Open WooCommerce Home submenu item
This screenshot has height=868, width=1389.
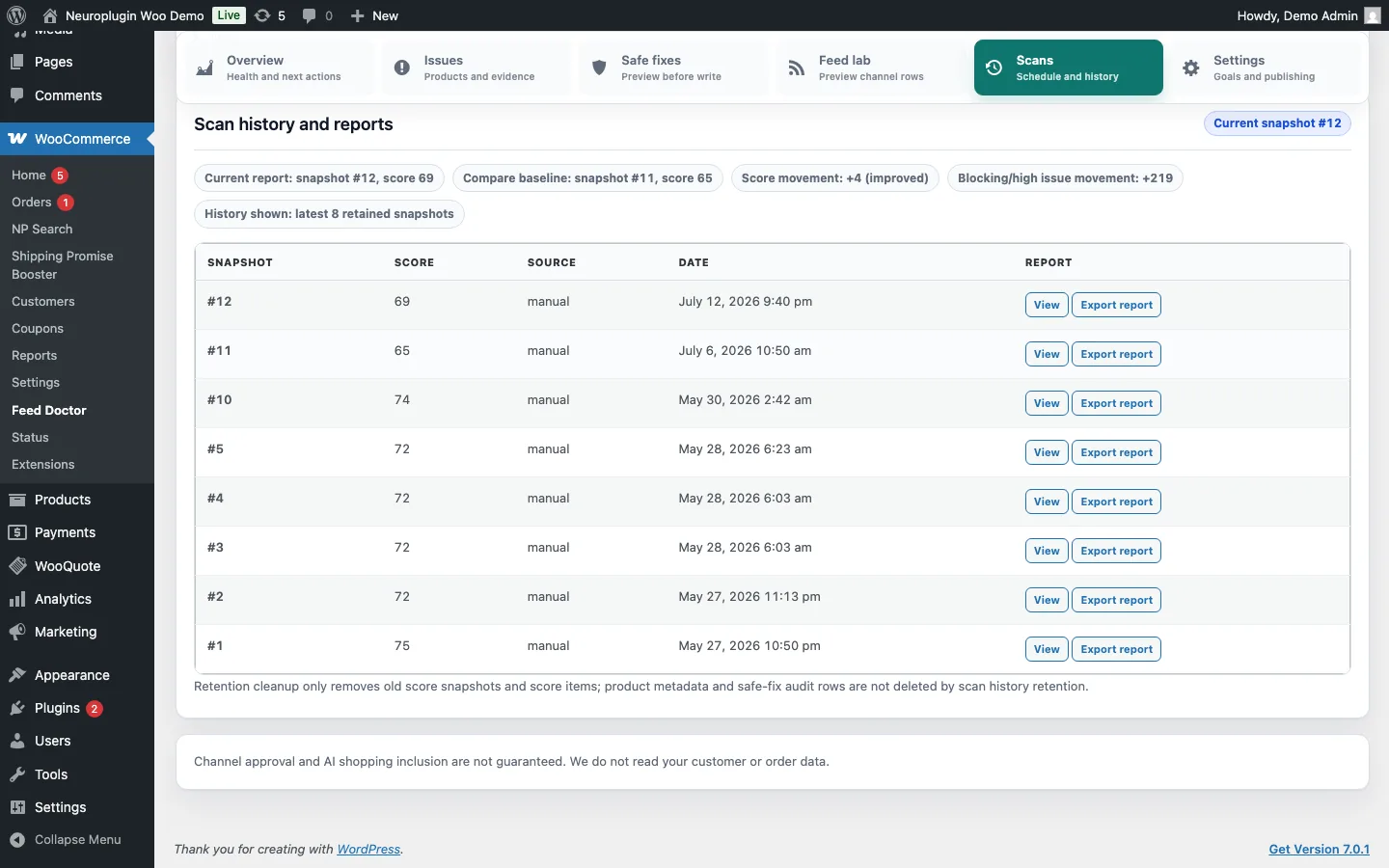click(x=29, y=176)
